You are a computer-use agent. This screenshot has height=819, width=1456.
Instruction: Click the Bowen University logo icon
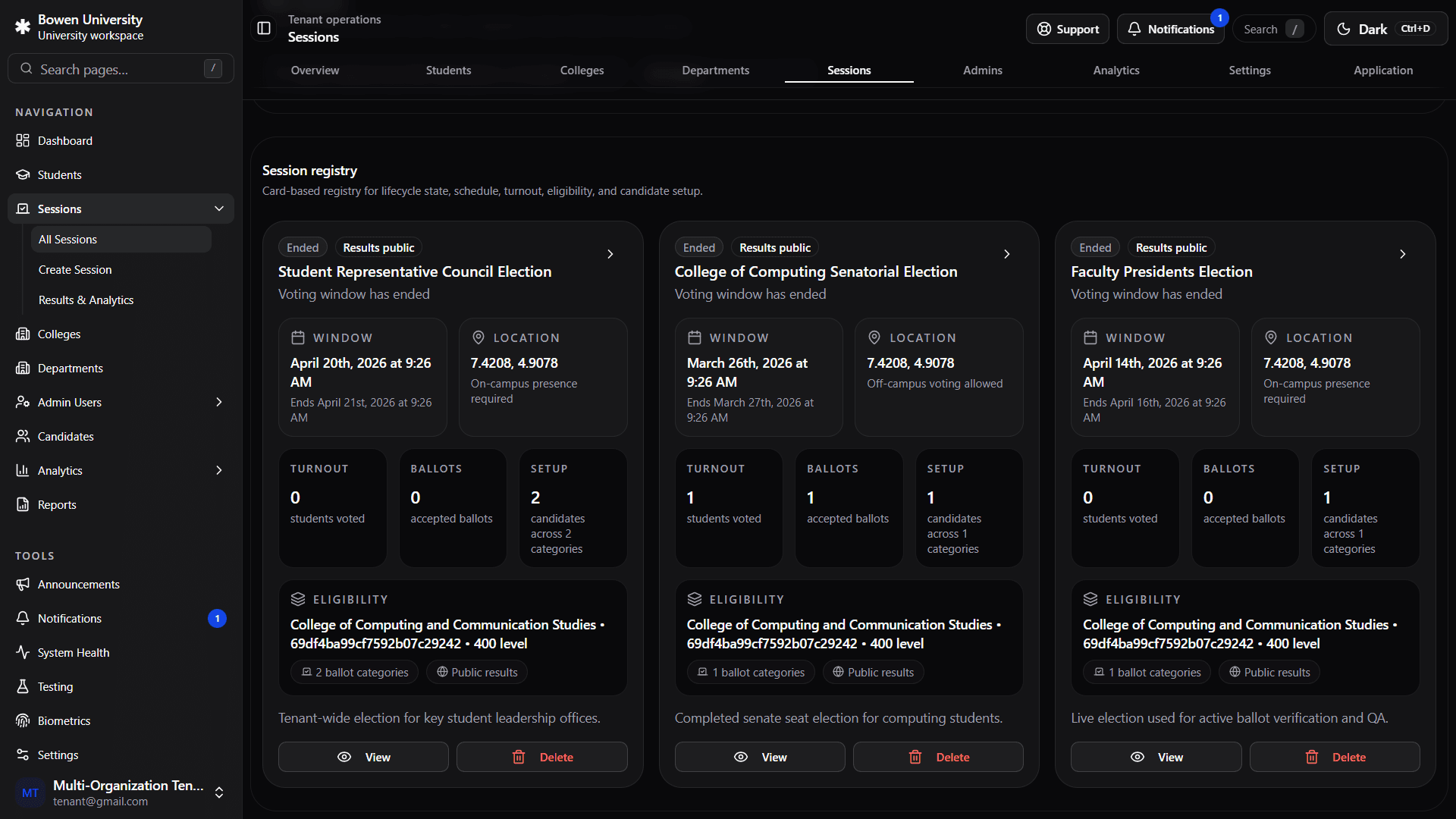(x=23, y=27)
